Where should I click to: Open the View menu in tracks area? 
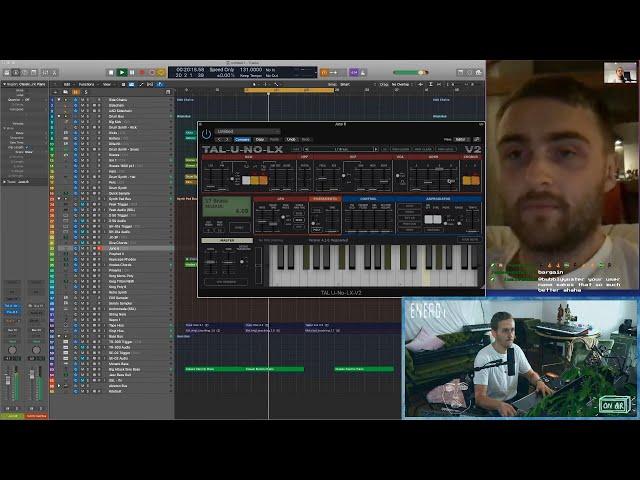(x=107, y=84)
